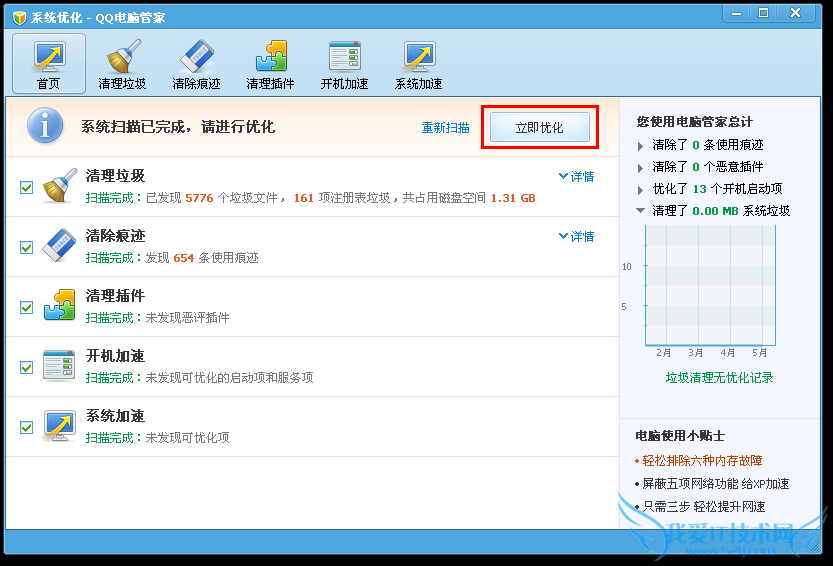Open the 首页 home toolbar icon

pos(49,64)
